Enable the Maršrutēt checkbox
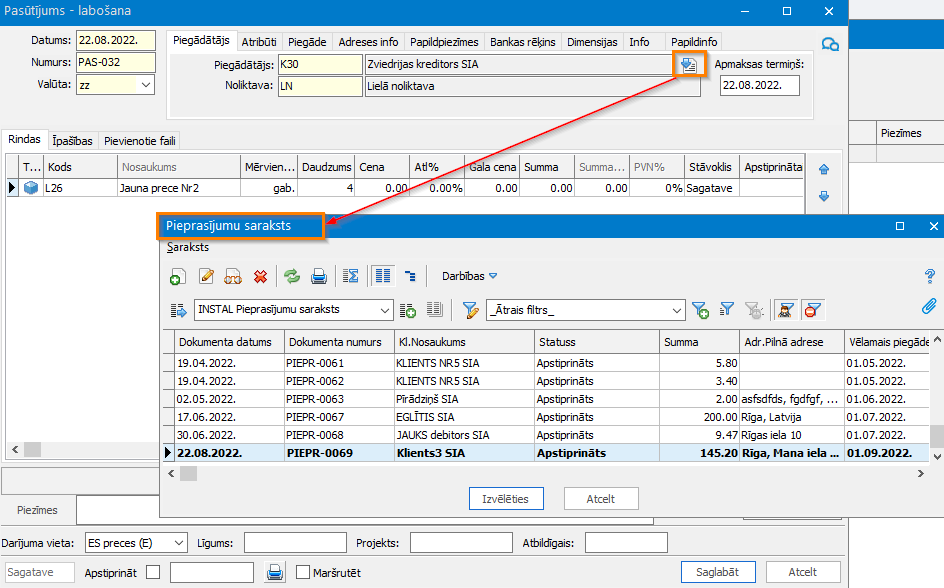The width and height of the screenshot is (944, 588). (x=303, y=572)
